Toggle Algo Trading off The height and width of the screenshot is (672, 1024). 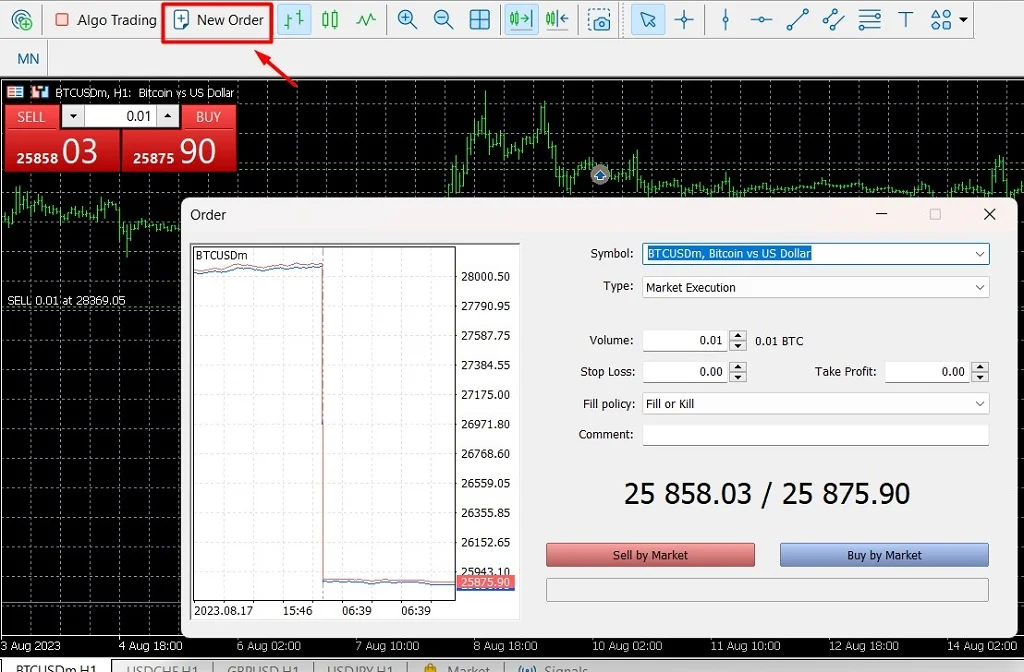[104, 19]
